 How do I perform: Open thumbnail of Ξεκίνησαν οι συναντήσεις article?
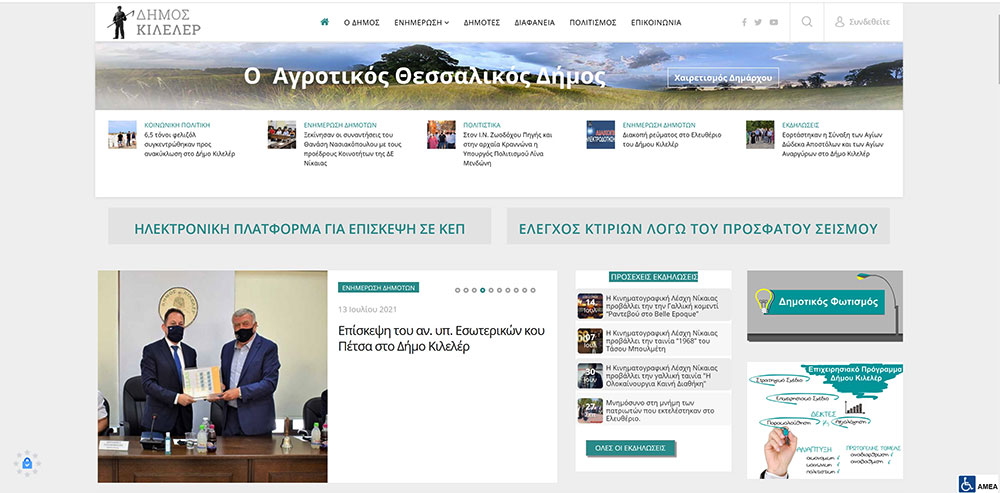click(x=282, y=135)
